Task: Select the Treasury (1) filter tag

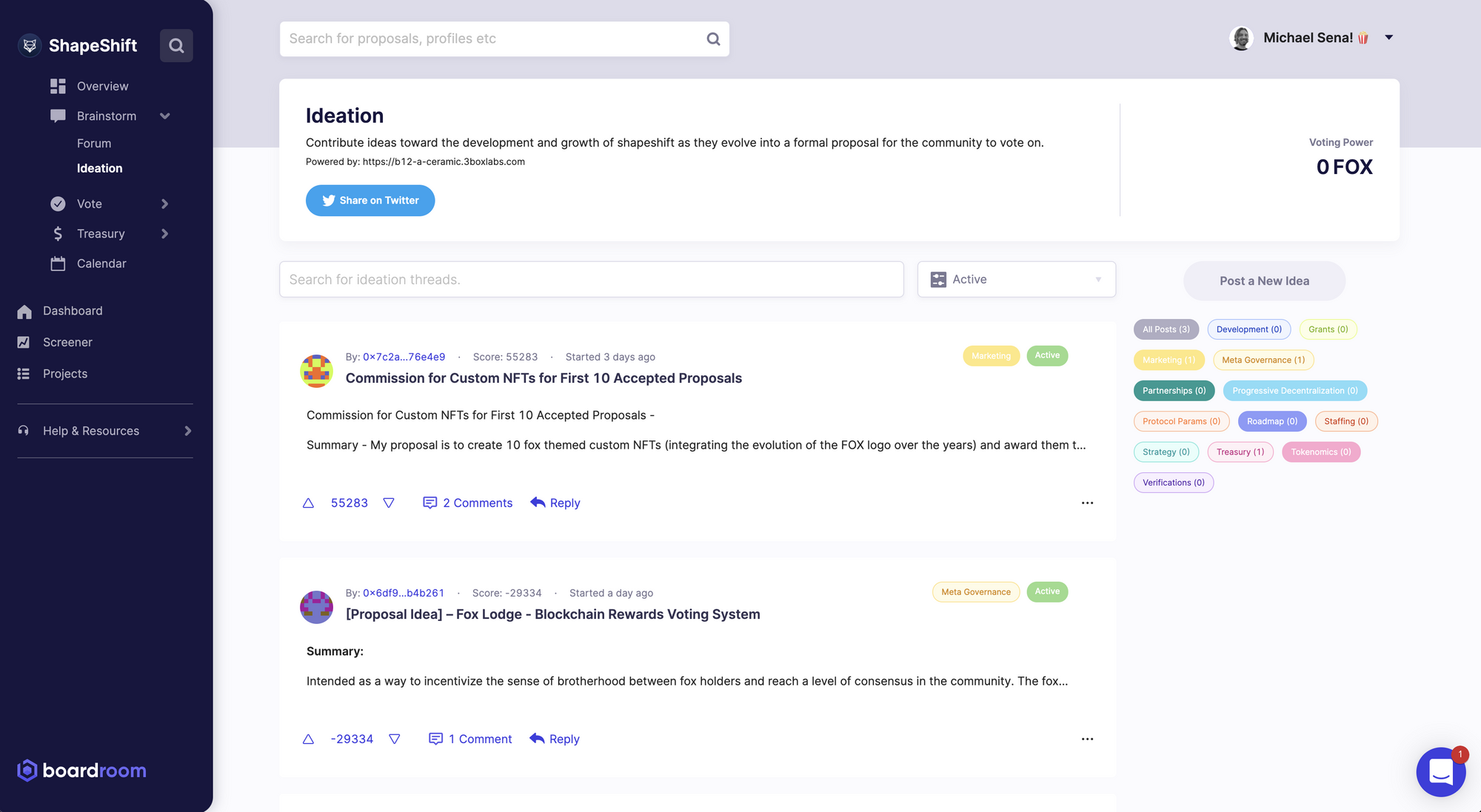Action: [1240, 452]
